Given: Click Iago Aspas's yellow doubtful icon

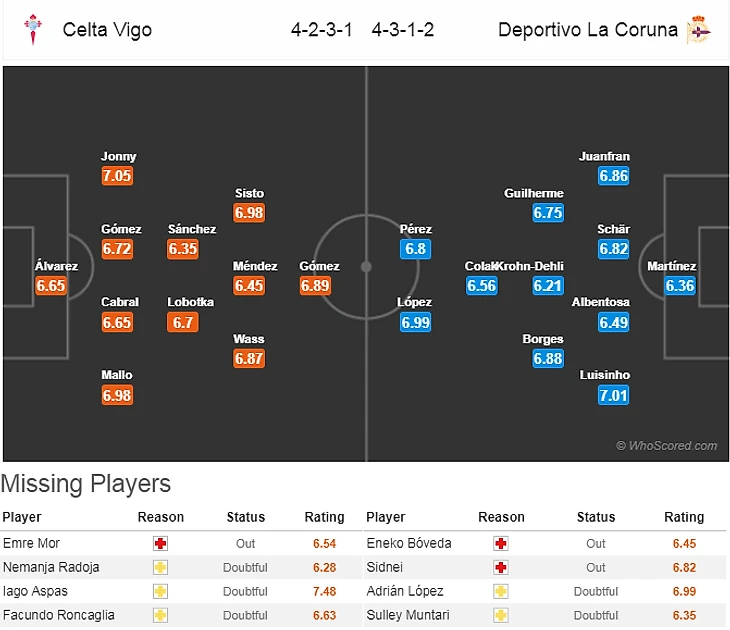Looking at the screenshot, I should 160,591.
